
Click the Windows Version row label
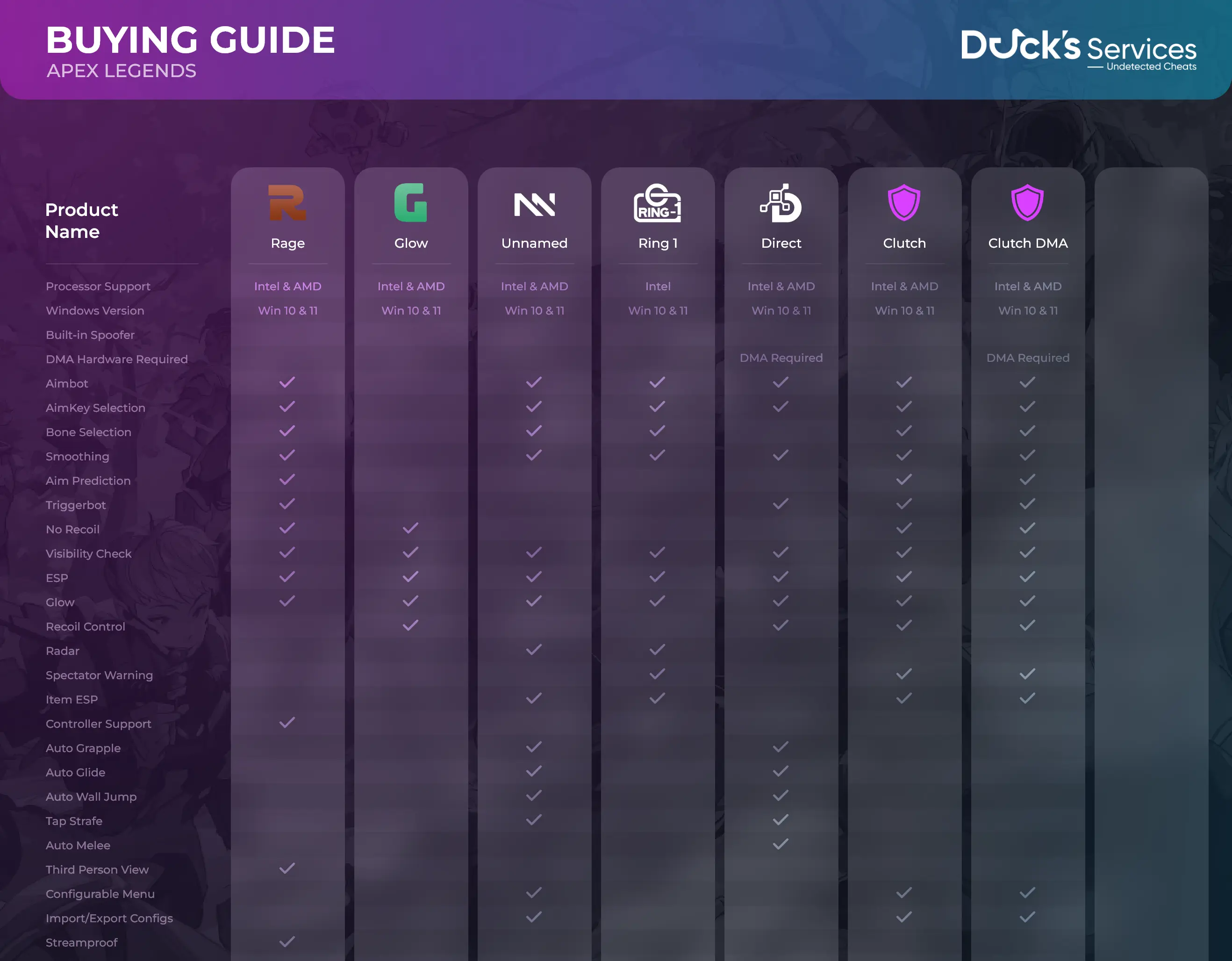tap(95, 311)
